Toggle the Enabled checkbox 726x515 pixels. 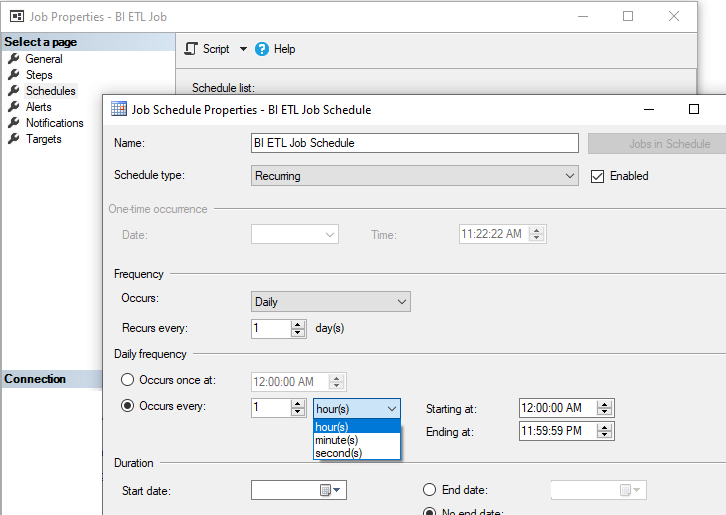(x=597, y=176)
